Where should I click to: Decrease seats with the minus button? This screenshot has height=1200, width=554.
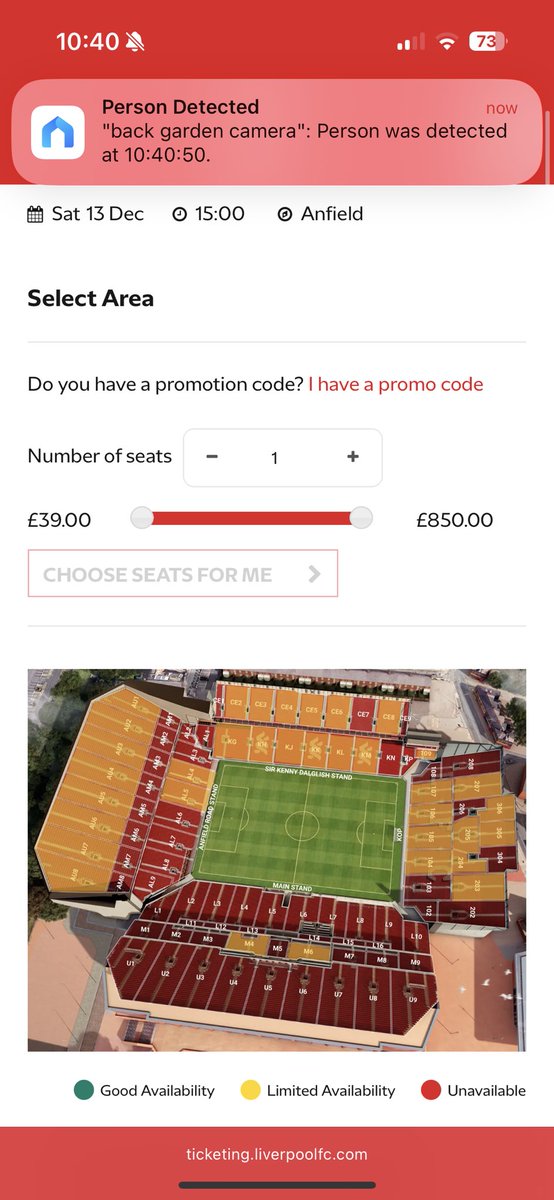(212, 457)
